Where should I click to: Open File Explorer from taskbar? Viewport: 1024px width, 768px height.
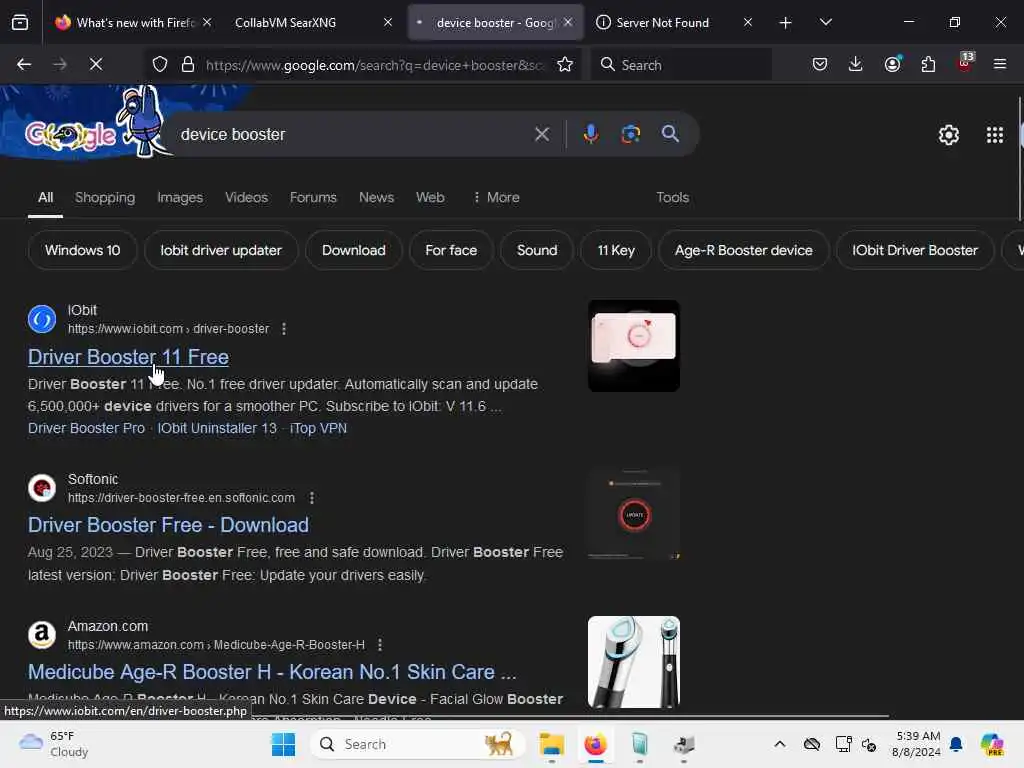(x=551, y=744)
